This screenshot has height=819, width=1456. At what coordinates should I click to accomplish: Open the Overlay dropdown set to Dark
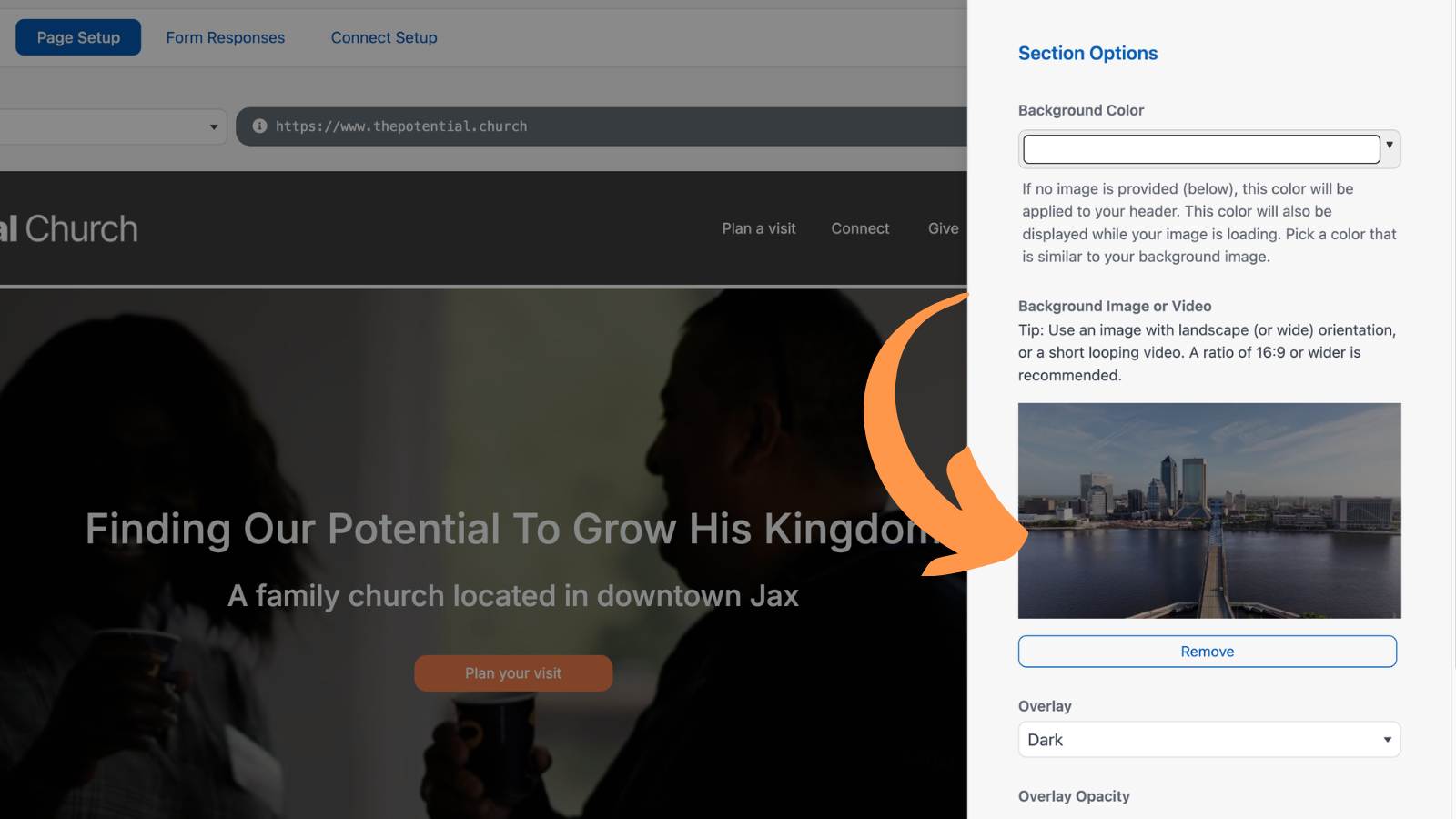coord(1209,740)
